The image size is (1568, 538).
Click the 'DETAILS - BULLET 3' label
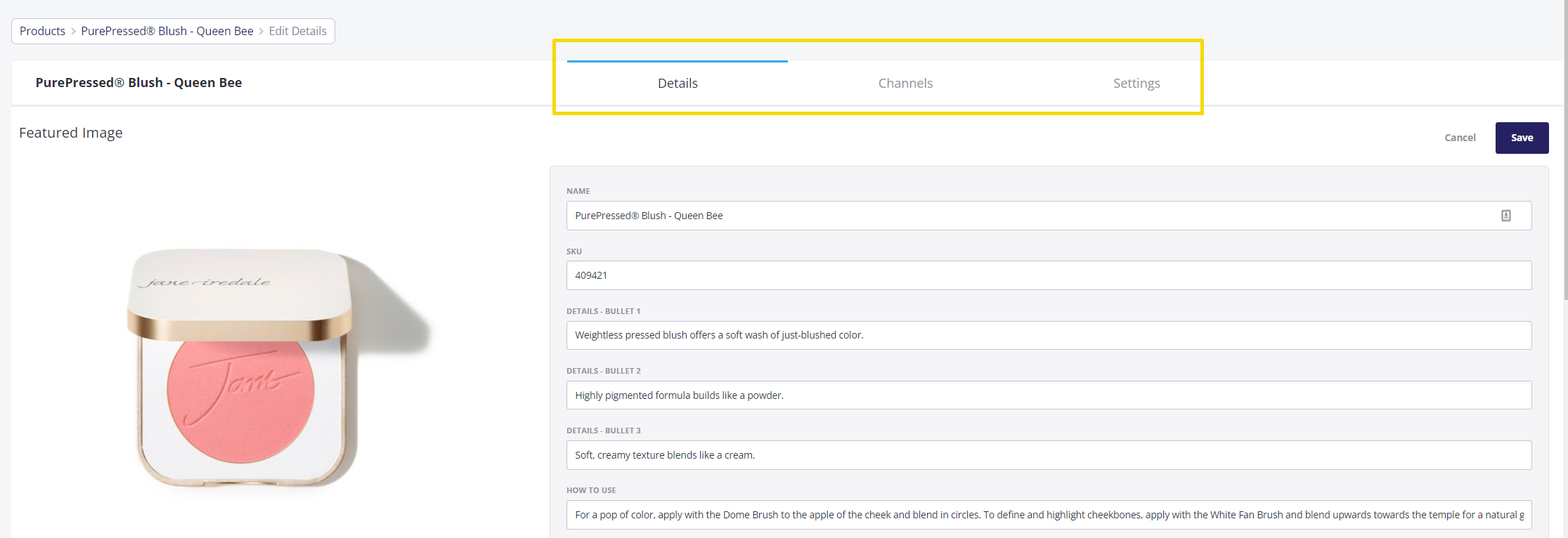604,431
